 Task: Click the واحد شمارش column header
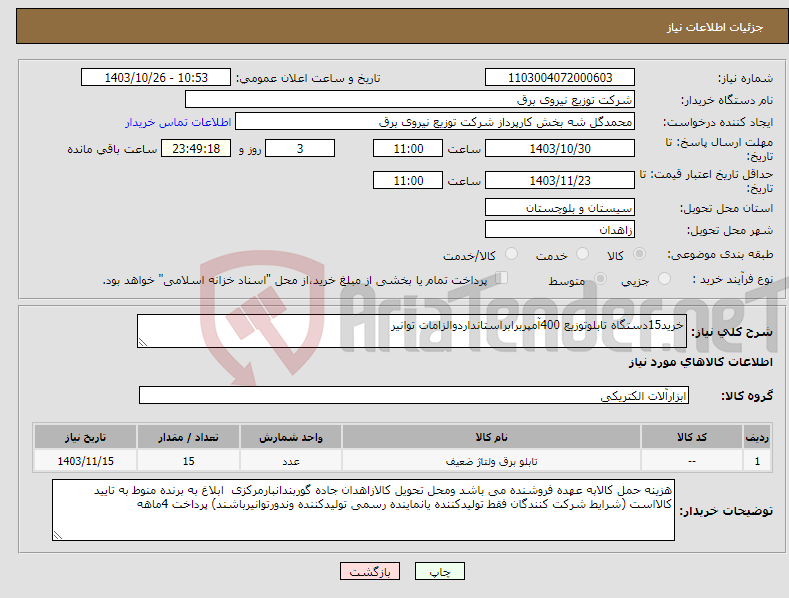coord(291,437)
